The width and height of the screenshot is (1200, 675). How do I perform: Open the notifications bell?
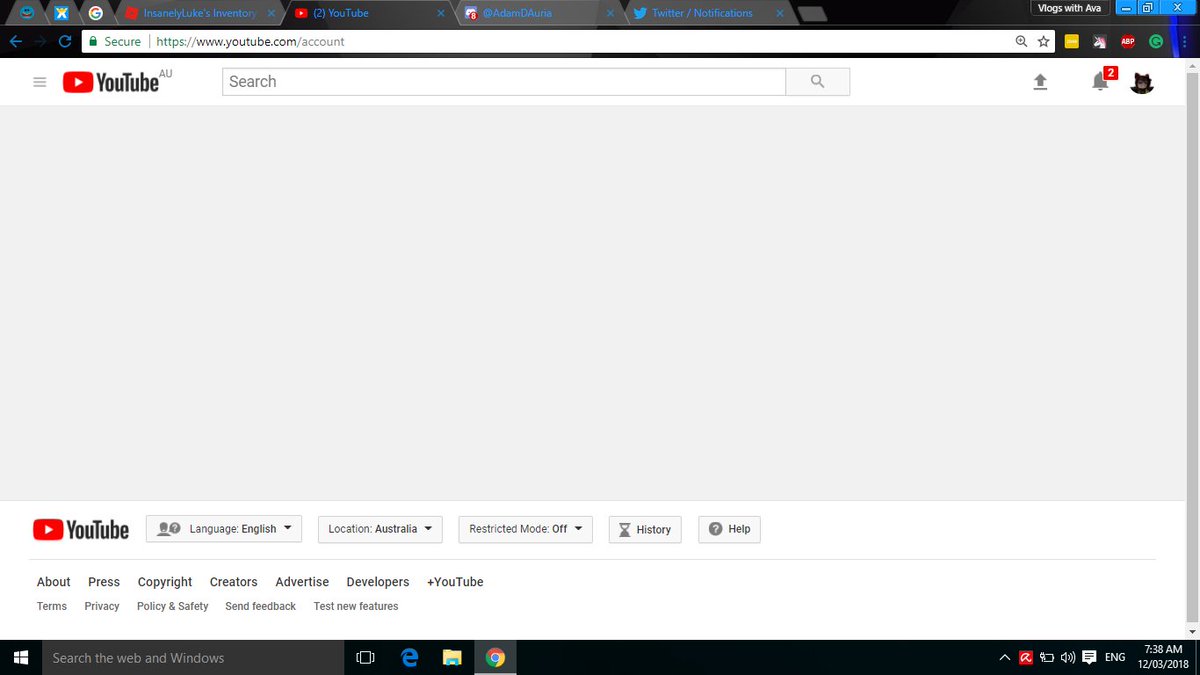click(x=1100, y=82)
